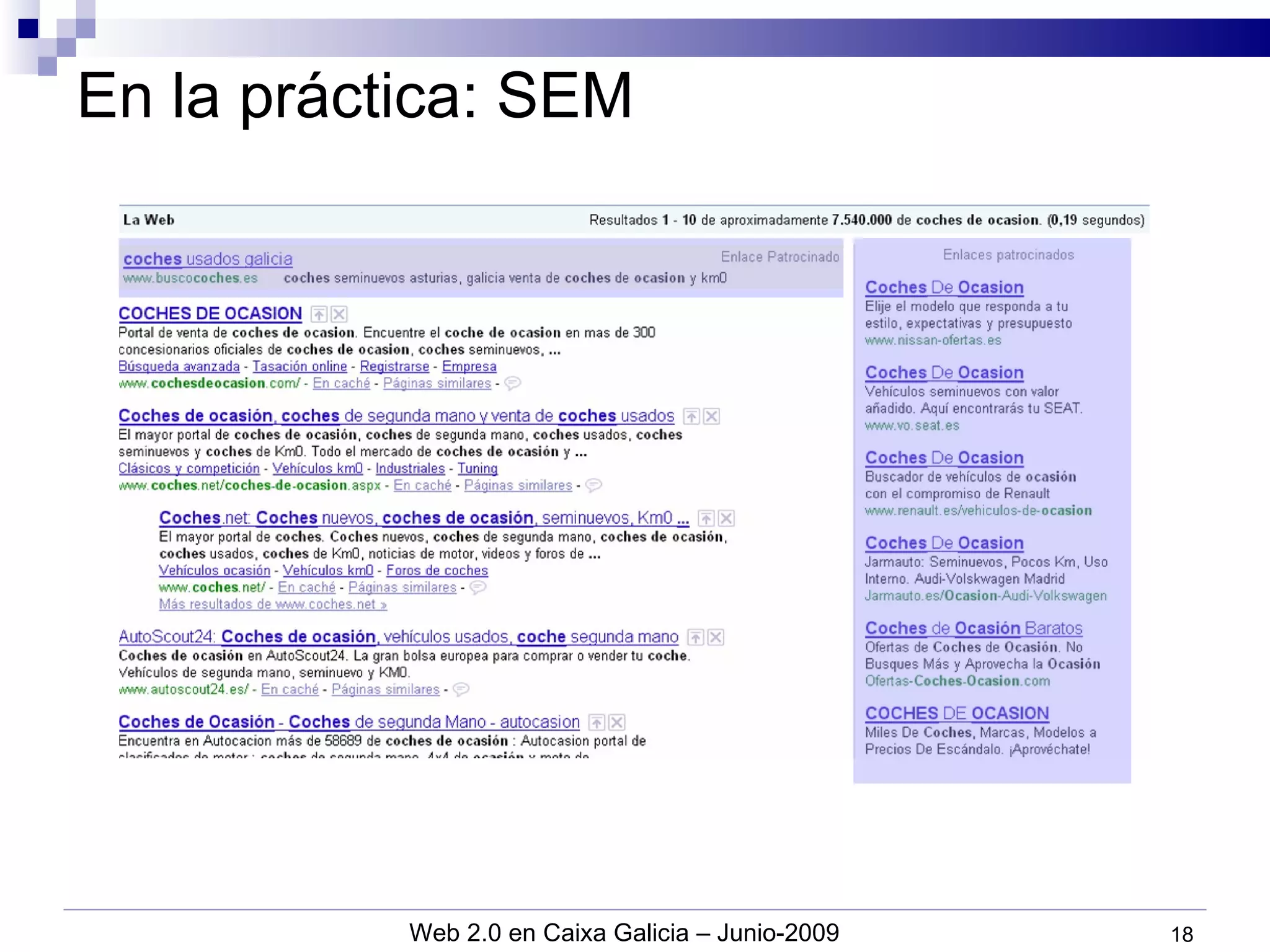Click 'Más resultados de www.coches.net »'
1270x952 pixels.
point(273,604)
